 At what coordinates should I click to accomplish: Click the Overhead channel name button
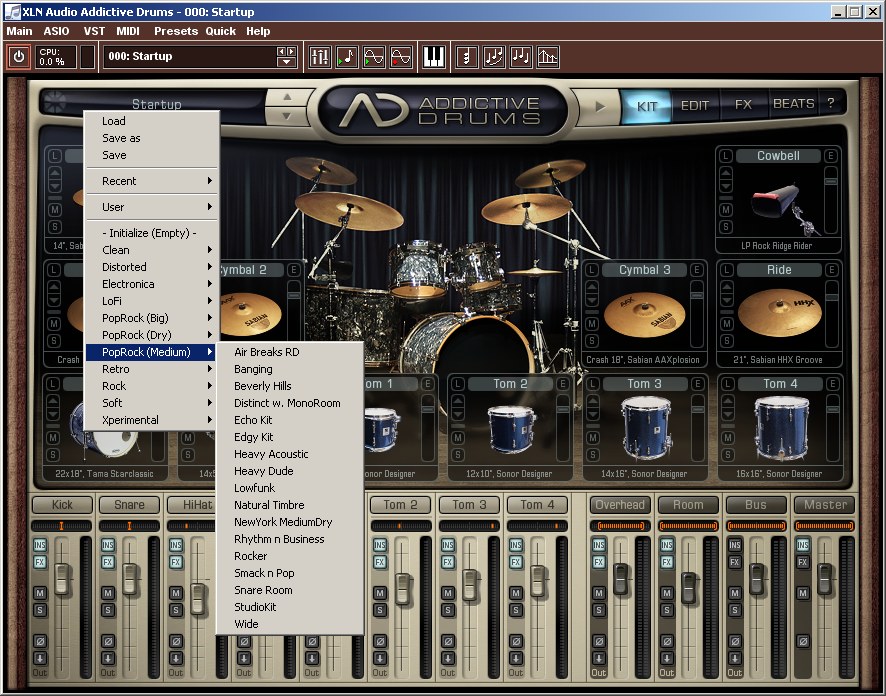(x=620, y=504)
